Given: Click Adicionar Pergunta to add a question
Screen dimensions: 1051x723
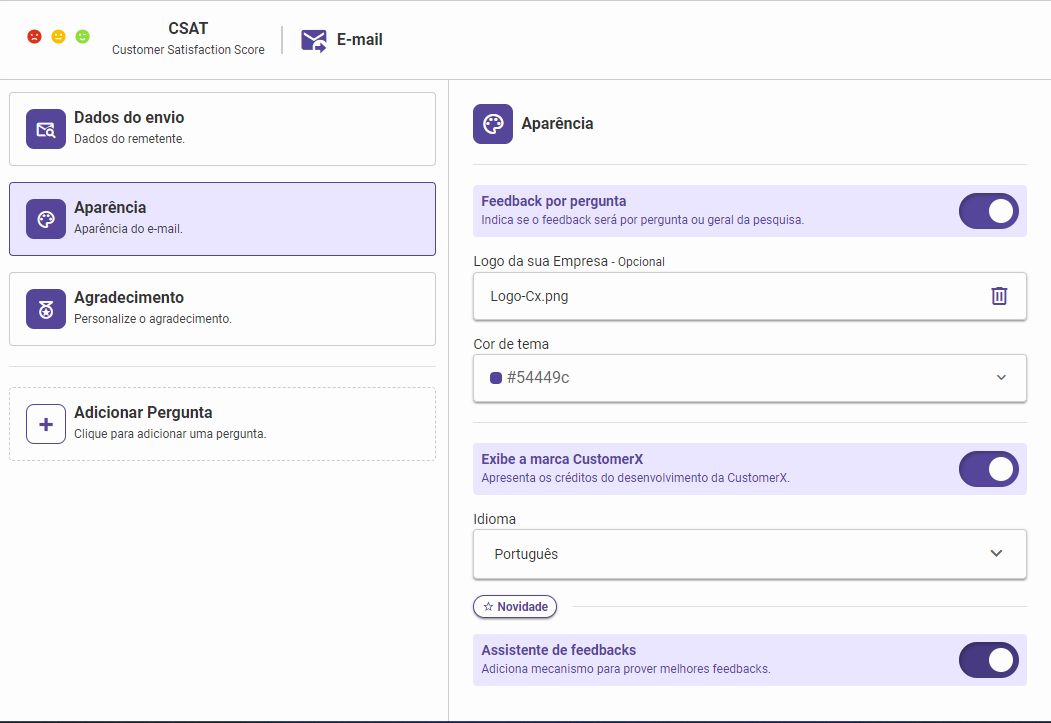Looking at the screenshot, I should pyautogui.click(x=222, y=424).
